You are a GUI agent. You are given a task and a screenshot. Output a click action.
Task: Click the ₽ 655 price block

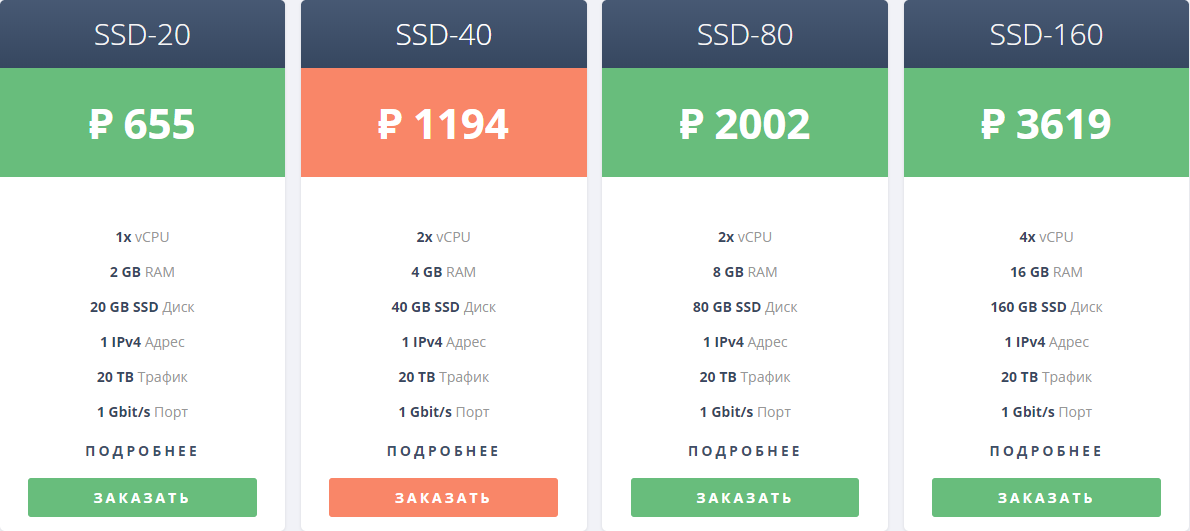tap(142, 123)
